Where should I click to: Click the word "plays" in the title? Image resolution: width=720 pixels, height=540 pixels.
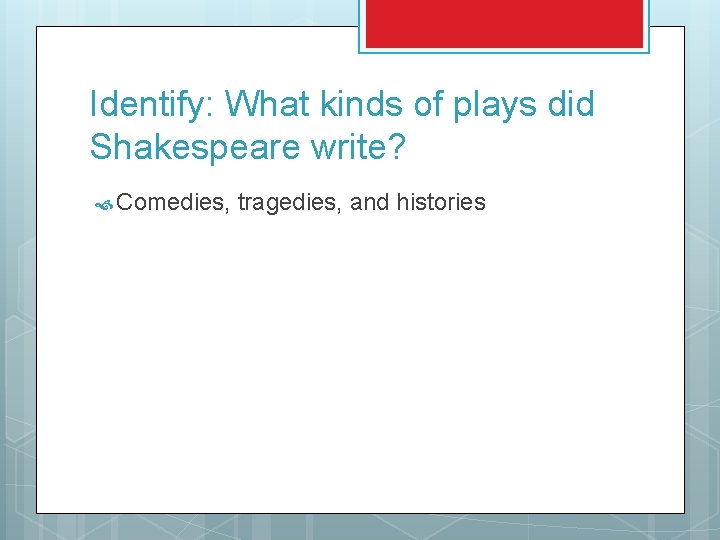click(x=495, y=105)
